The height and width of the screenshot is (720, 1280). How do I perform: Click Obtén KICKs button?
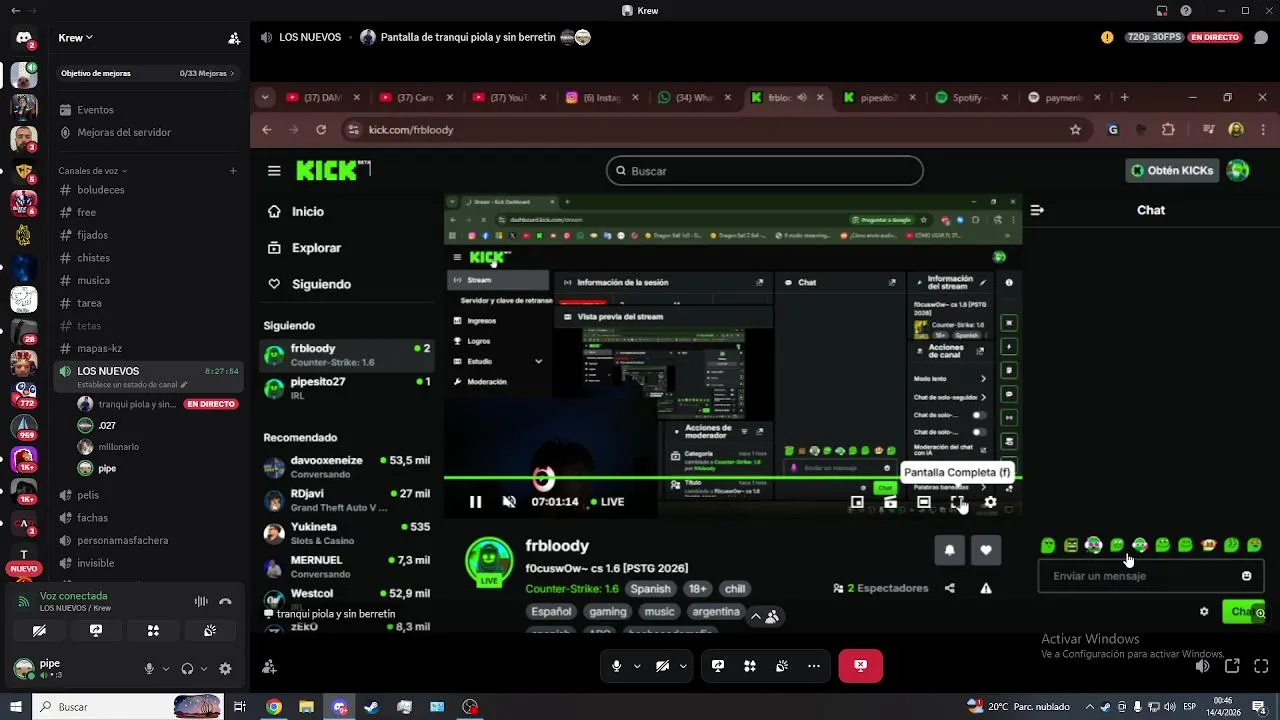1172,171
